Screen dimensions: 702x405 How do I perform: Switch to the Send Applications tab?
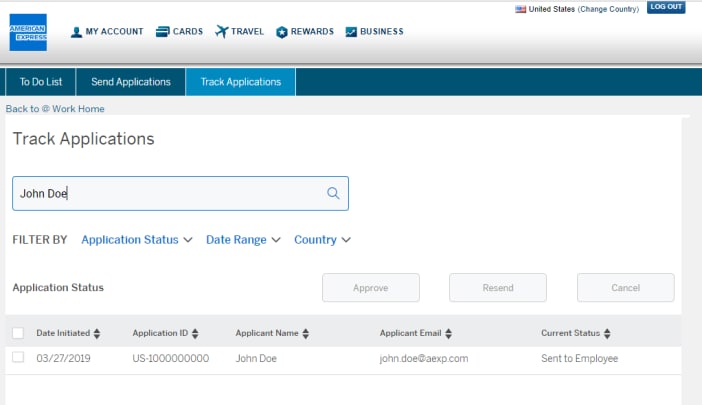coord(131,82)
